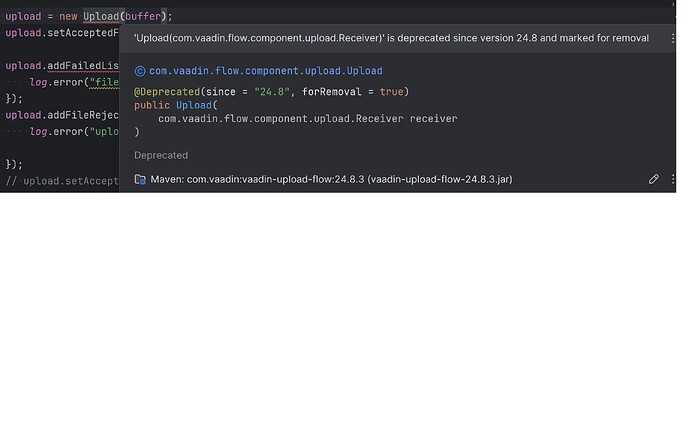Click the Maven vaadin-upload-flow:24.8.3 text
Image resolution: width=690 pixels, height=431 pixels.
click(x=331, y=179)
